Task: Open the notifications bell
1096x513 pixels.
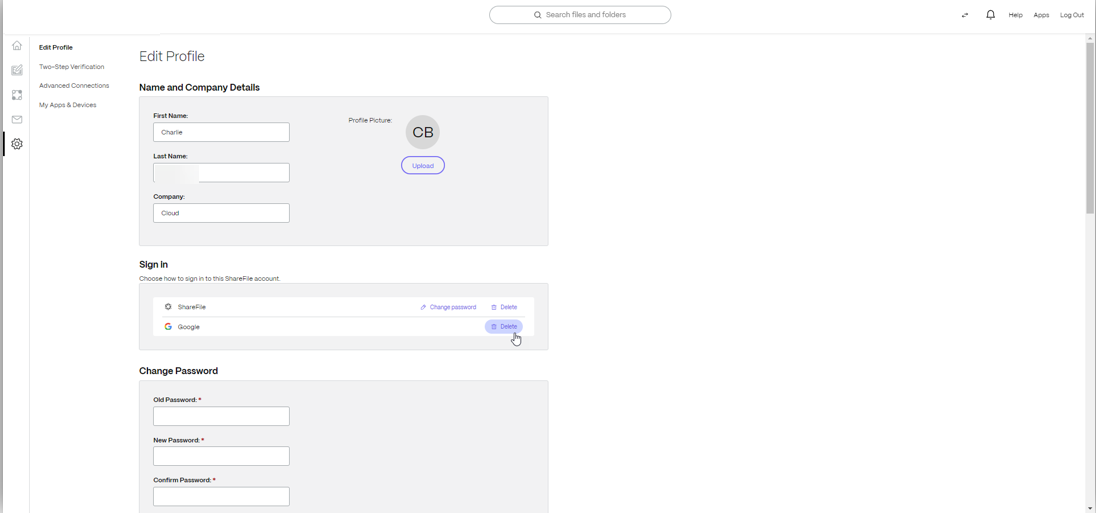Action: click(990, 15)
